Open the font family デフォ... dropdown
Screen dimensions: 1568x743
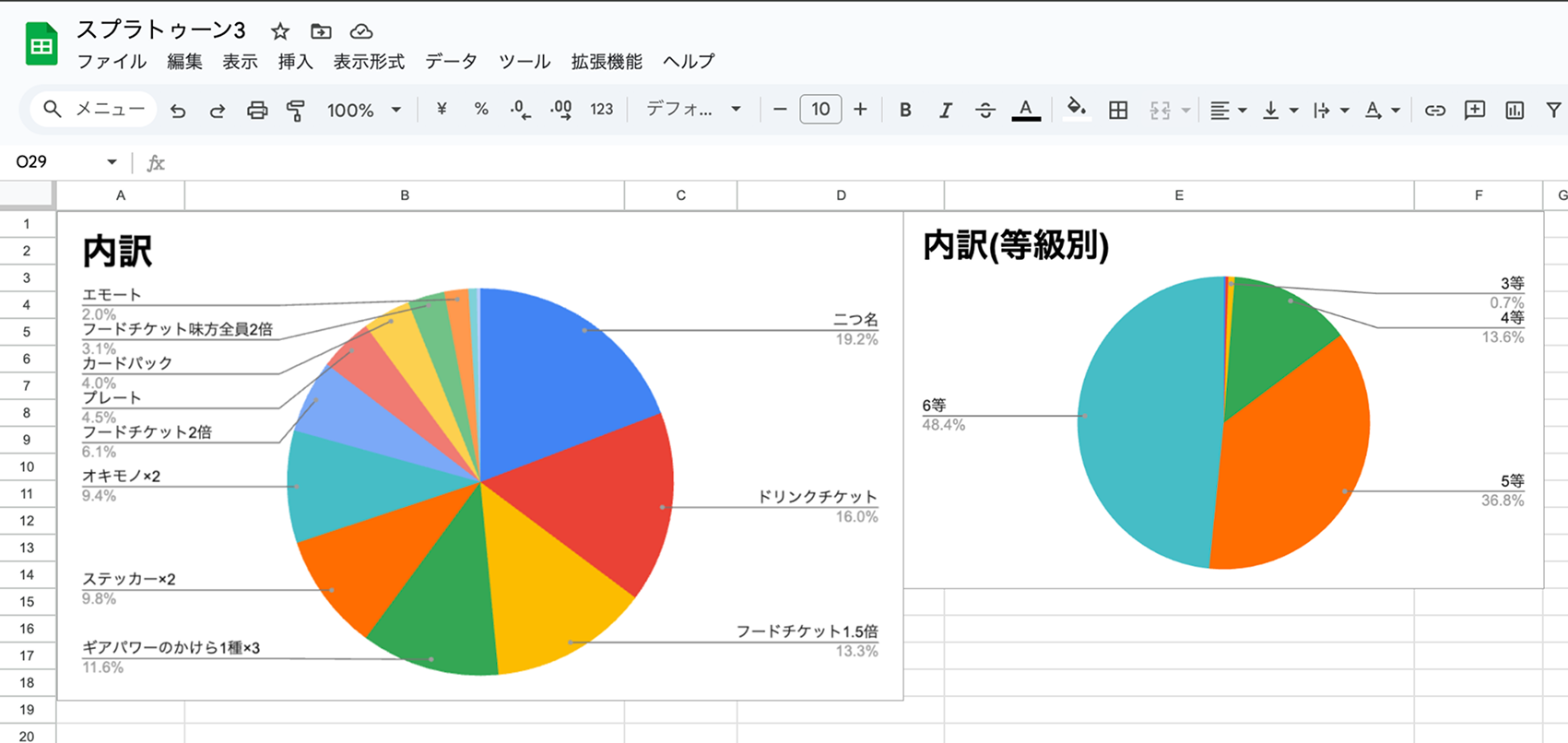(693, 110)
